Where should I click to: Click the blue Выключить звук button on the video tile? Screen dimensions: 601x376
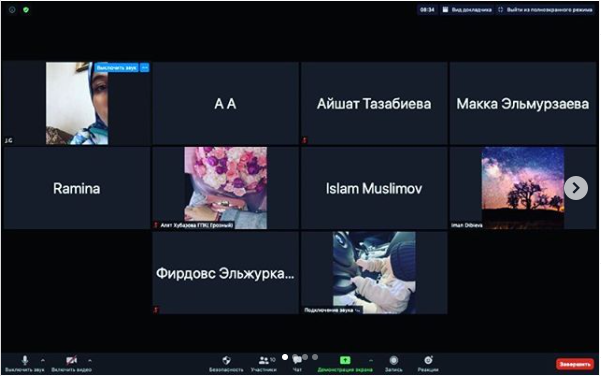tap(117, 68)
